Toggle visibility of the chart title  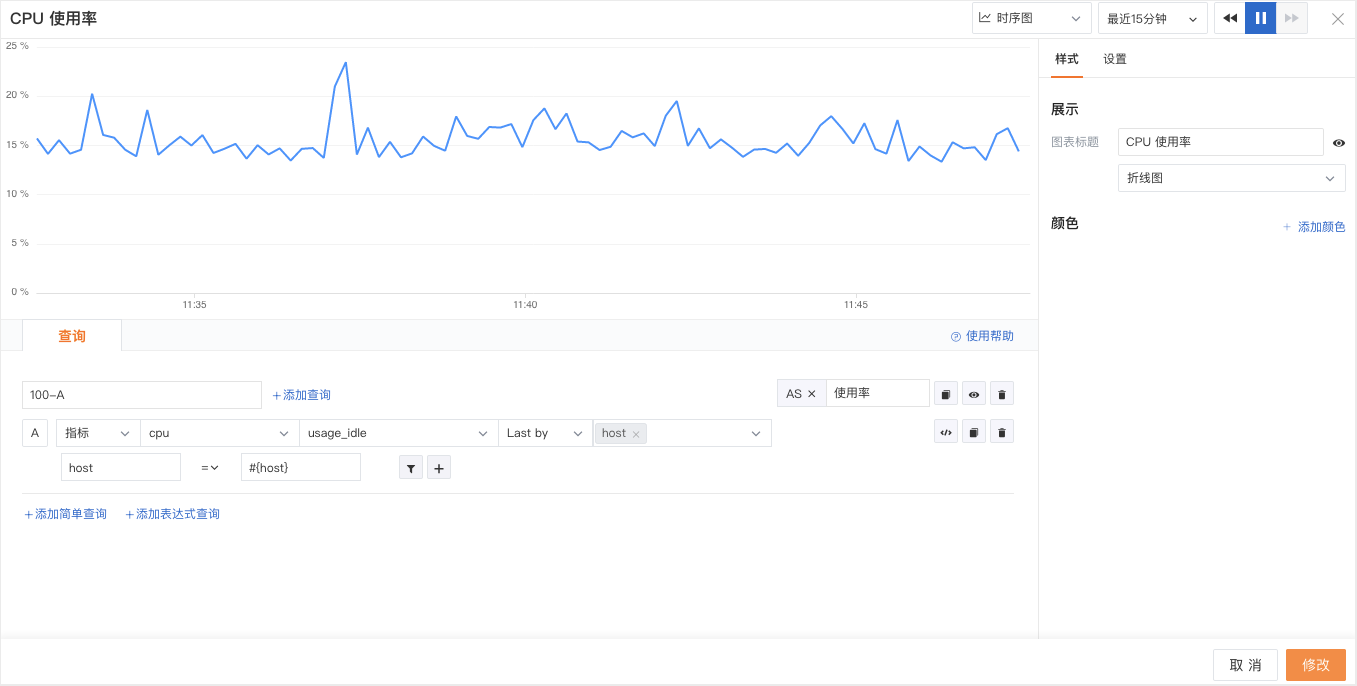pyautogui.click(x=1339, y=143)
